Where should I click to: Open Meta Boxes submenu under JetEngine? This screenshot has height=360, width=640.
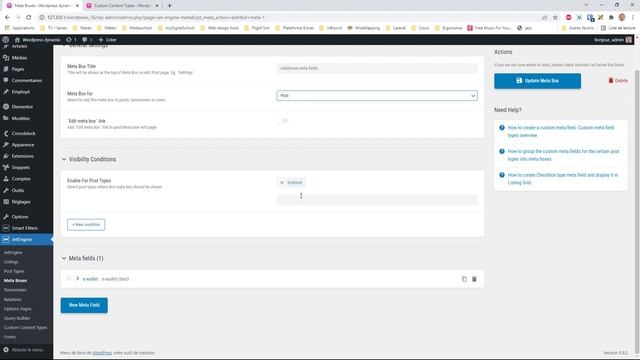pos(15,280)
